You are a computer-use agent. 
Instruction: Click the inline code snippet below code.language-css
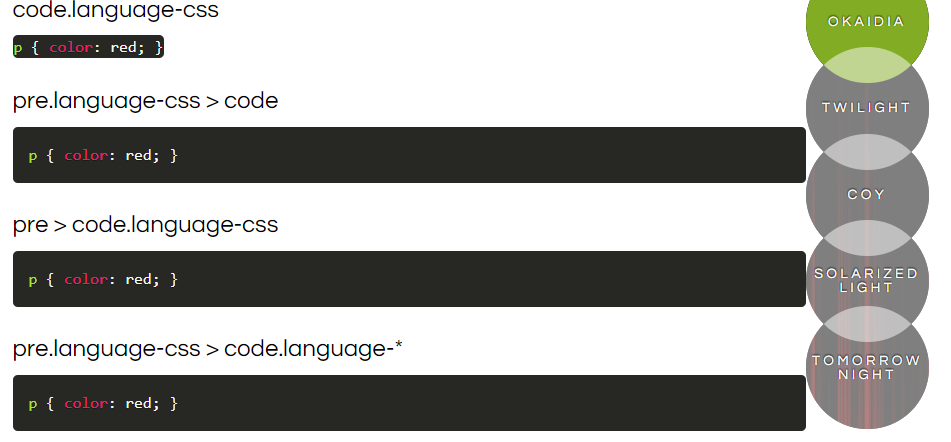88,47
